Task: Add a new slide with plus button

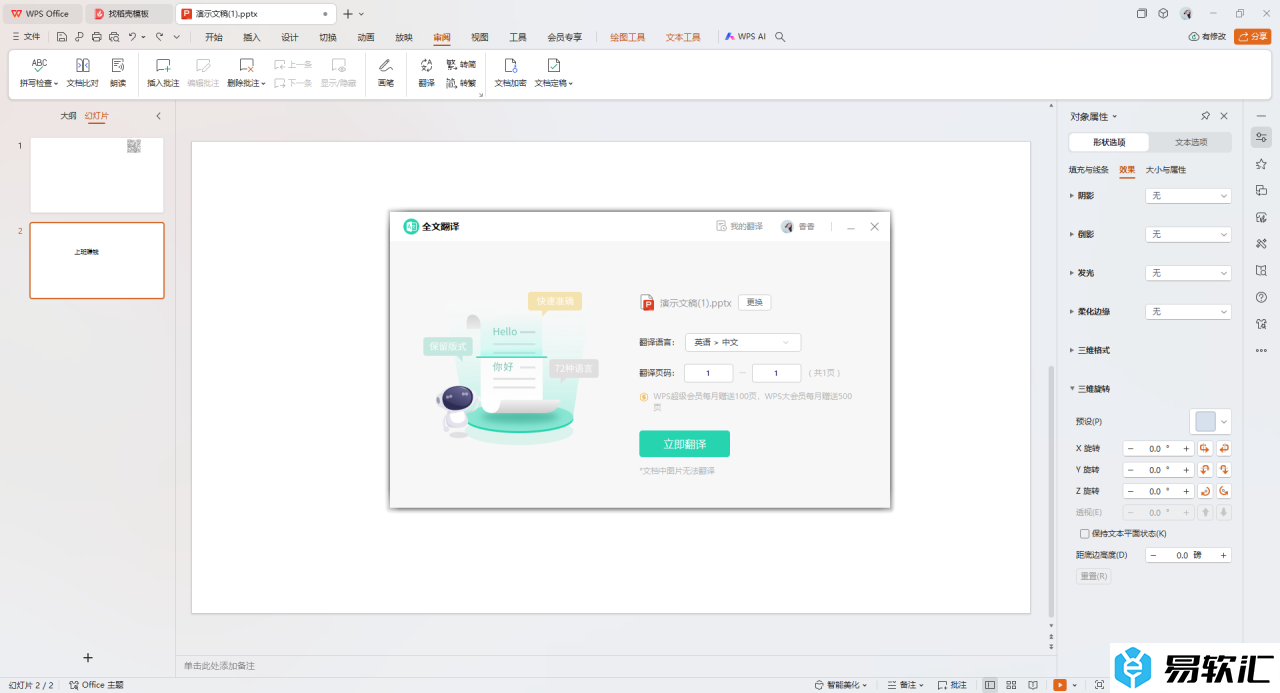Action: tap(88, 657)
